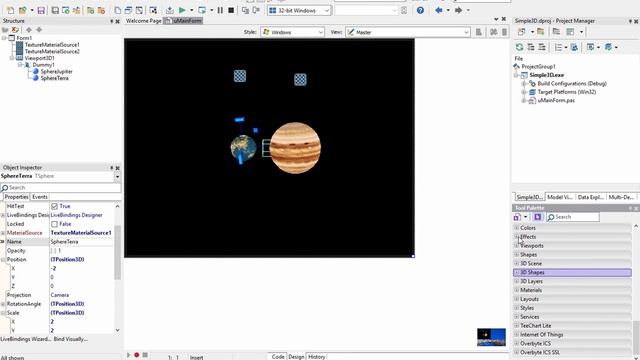Select Viewport3D1 in Structure tree
Viewport: 640px width, 360px height.
pyautogui.click(x=39, y=58)
